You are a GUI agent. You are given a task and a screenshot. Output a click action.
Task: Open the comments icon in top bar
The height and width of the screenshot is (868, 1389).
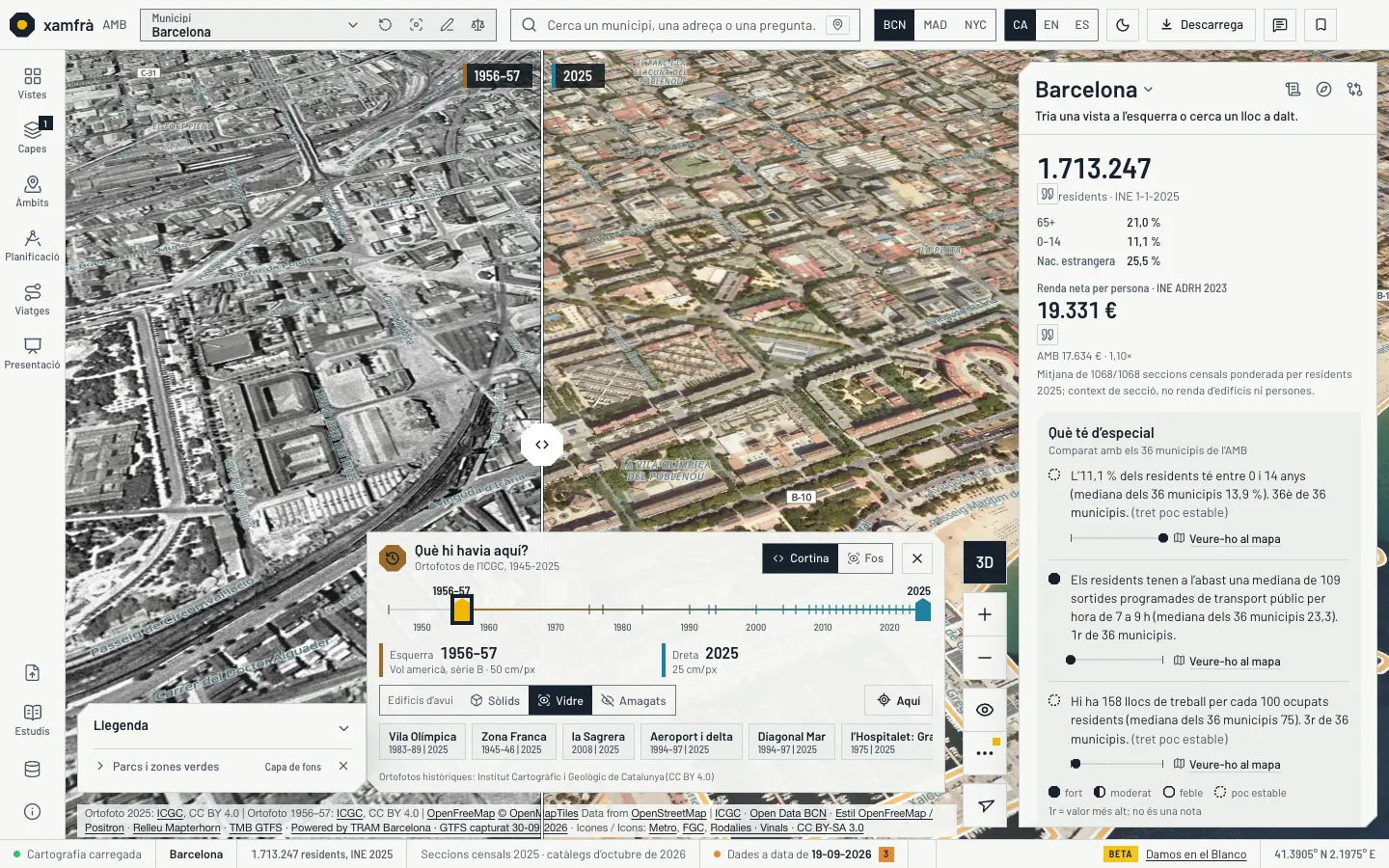[x=1280, y=25]
